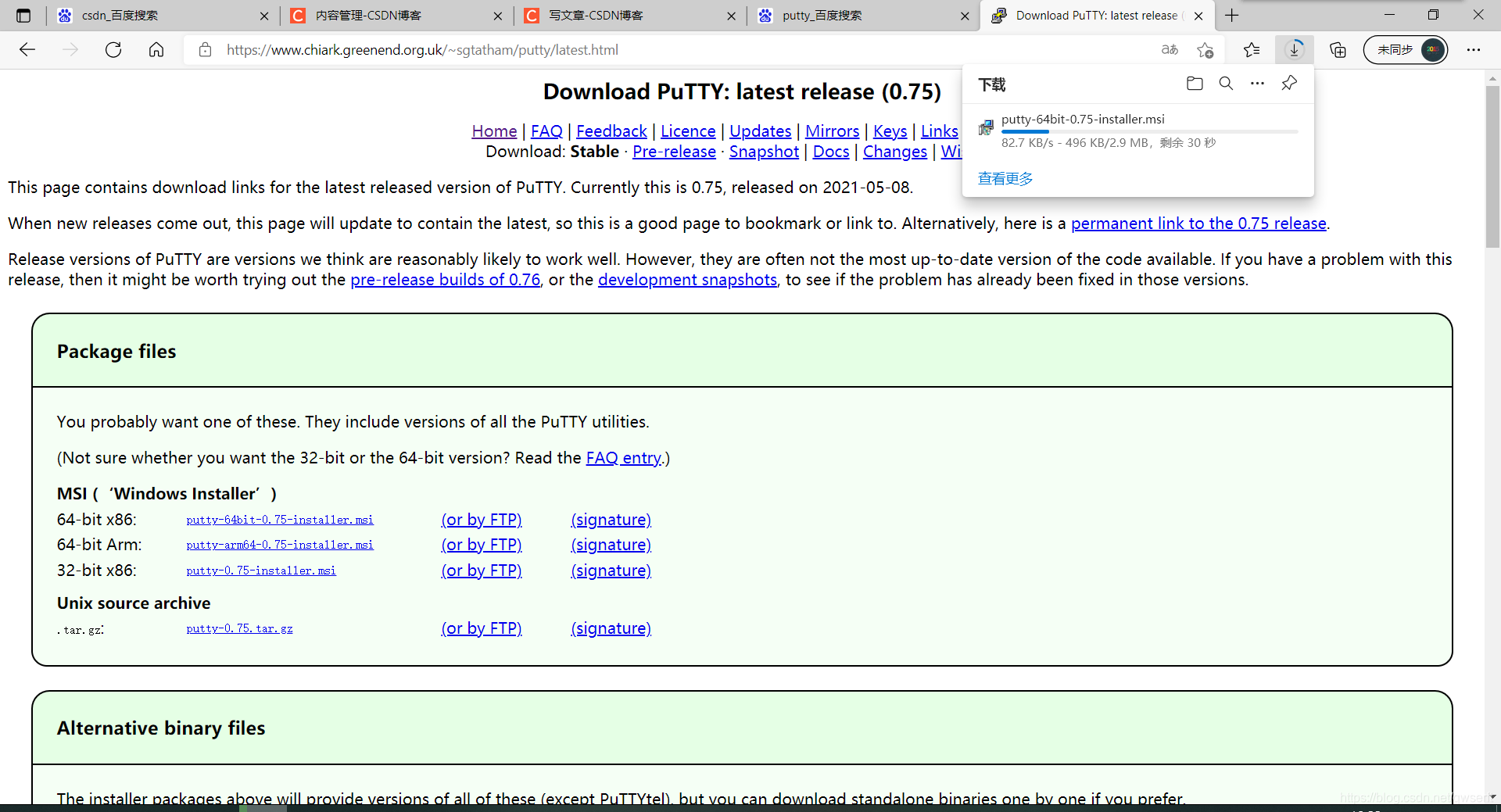The image size is (1501, 812).
Task: Open signature for 32-bit x86 installer
Action: [611, 571]
